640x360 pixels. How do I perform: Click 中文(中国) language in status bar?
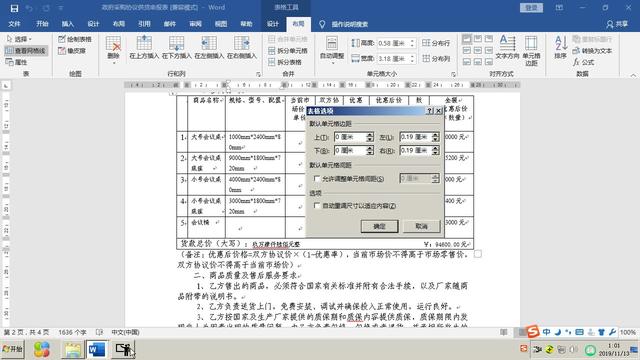coord(125,333)
